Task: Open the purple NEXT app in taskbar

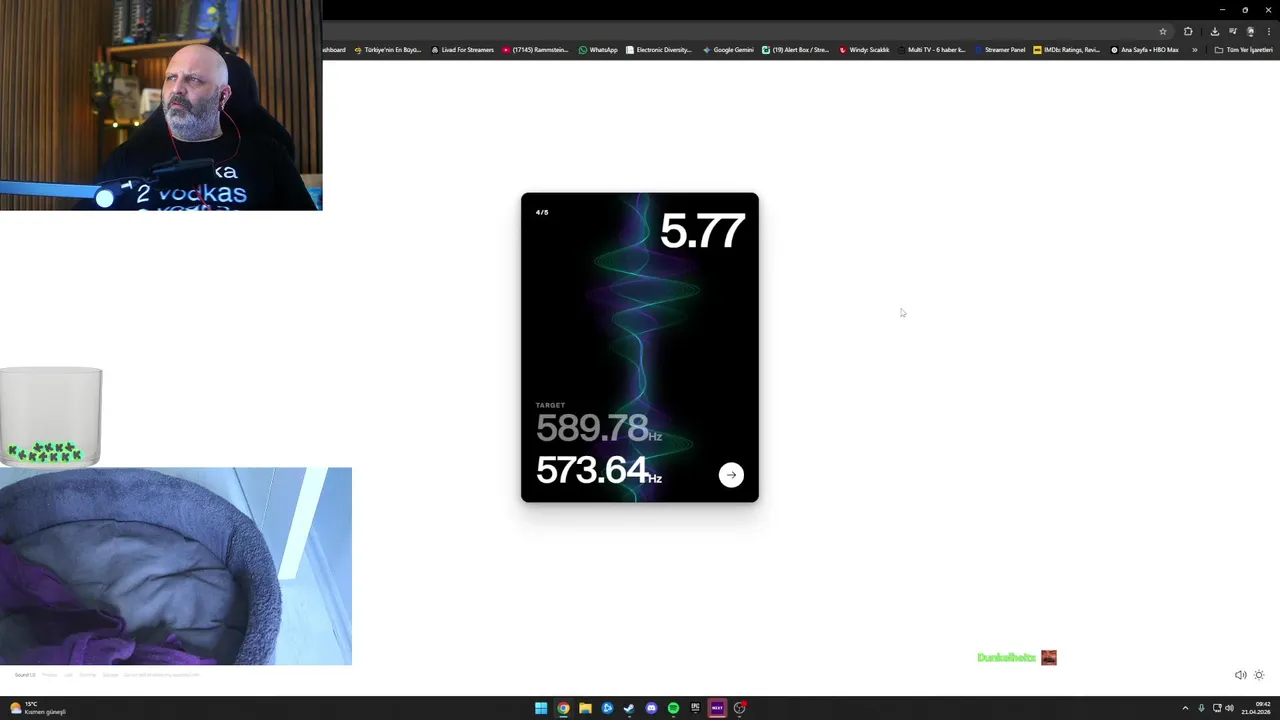Action: click(717, 708)
